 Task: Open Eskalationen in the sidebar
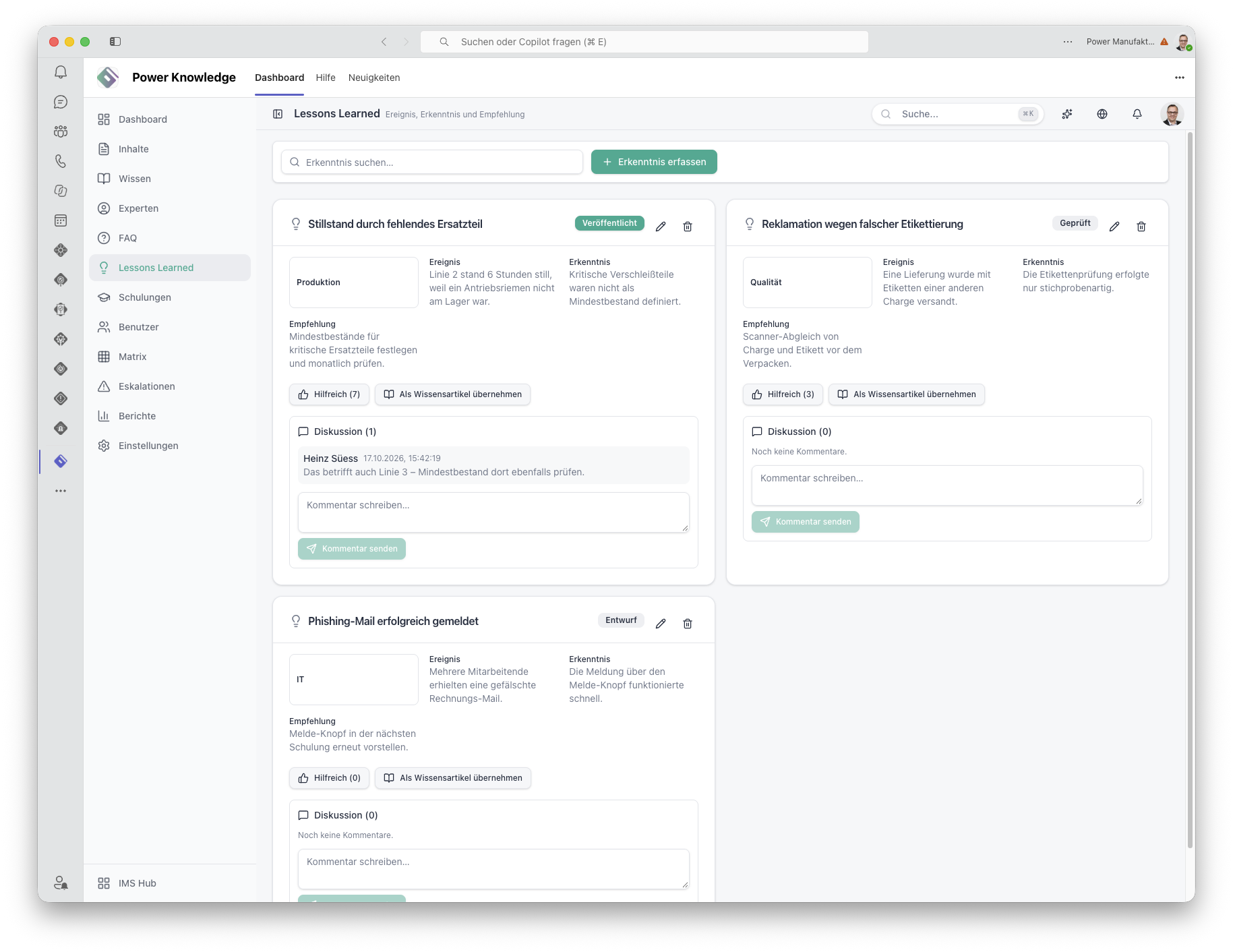[170, 386]
